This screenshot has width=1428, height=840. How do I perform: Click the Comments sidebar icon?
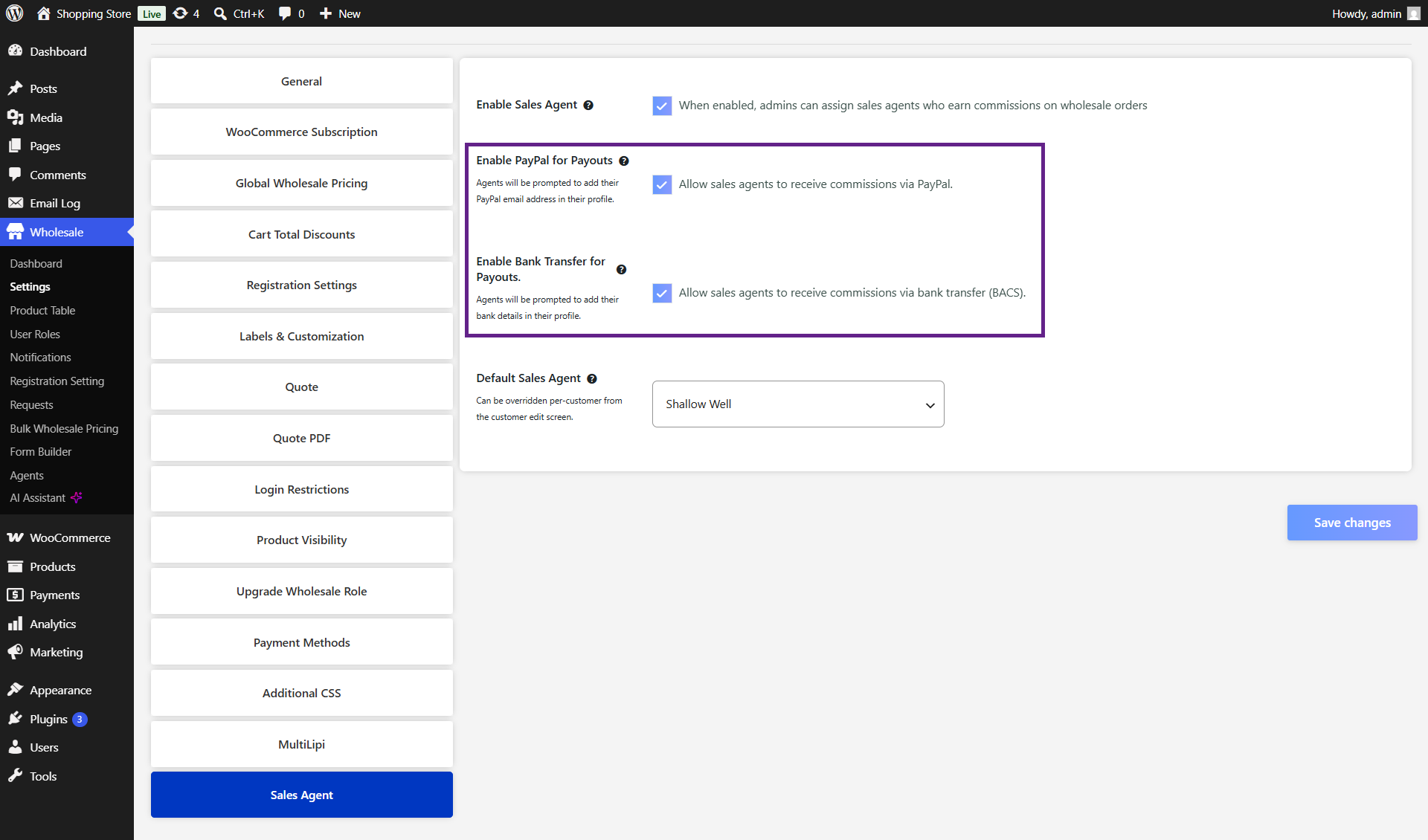[x=15, y=175]
